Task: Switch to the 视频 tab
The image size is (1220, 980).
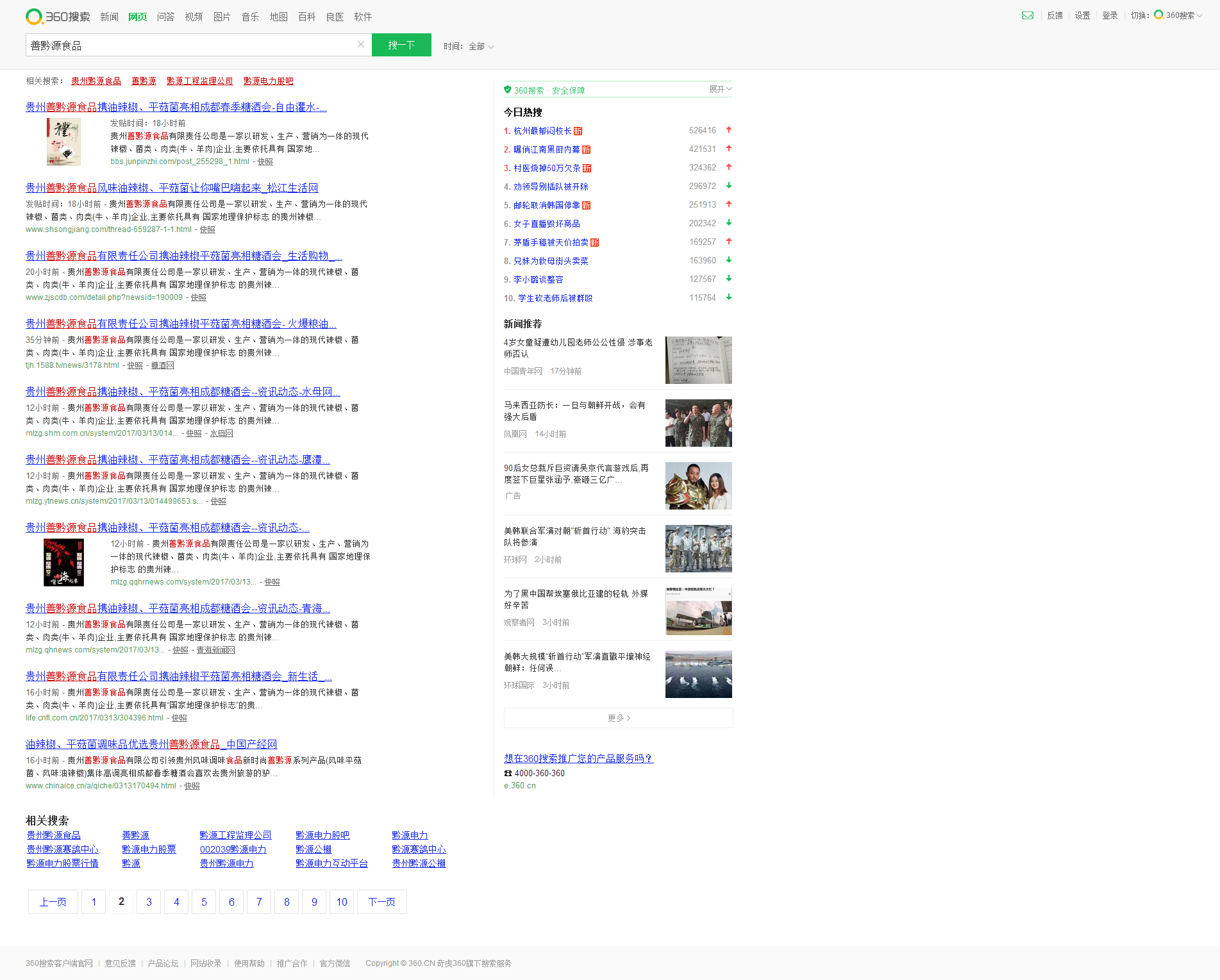Action: pos(194,17)
